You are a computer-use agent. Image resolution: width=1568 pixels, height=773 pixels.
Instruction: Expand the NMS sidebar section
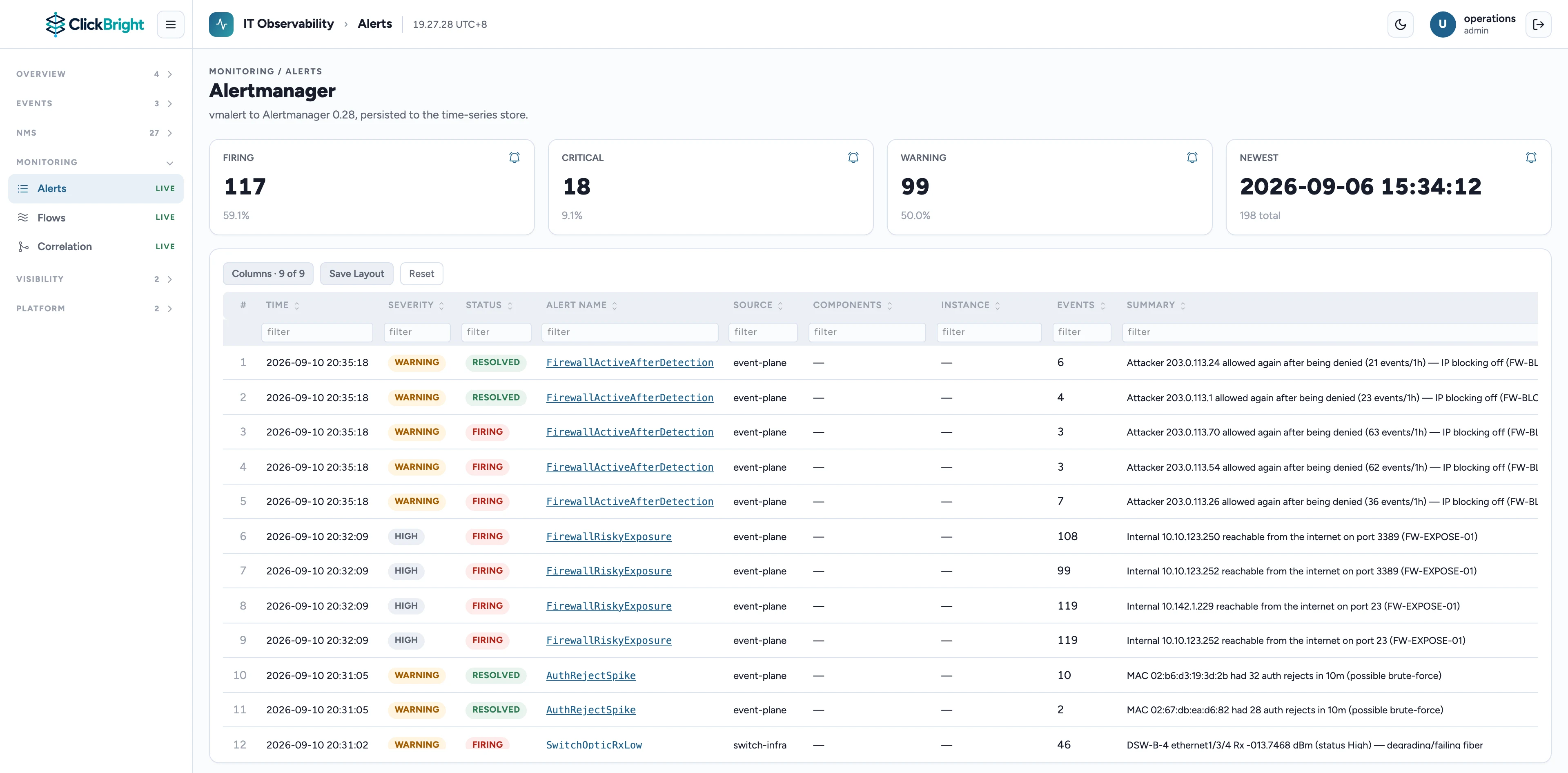tap(96, 133)
